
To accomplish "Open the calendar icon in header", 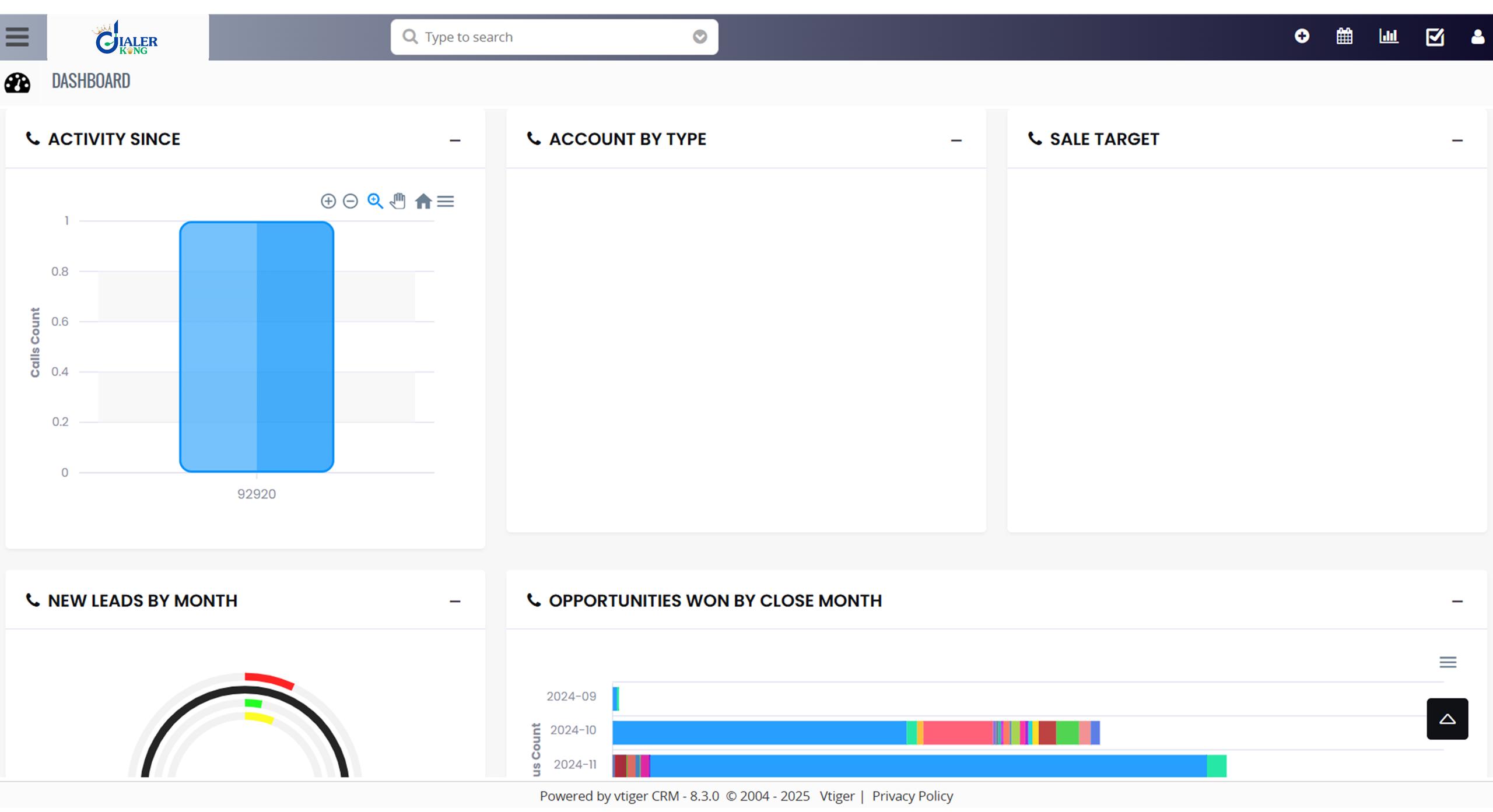I will [x=1344, y=36].
